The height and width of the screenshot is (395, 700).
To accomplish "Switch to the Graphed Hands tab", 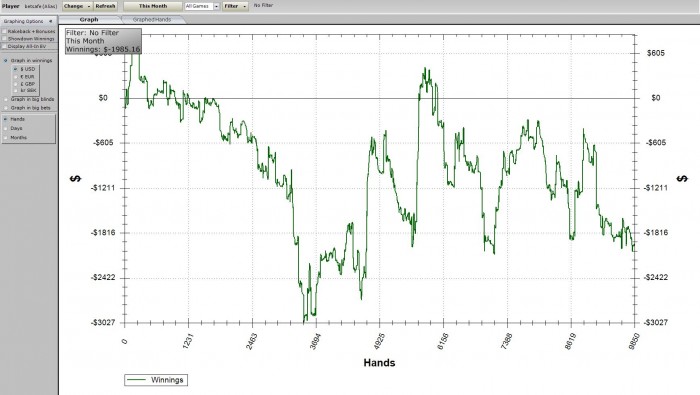I will [152, 20].
